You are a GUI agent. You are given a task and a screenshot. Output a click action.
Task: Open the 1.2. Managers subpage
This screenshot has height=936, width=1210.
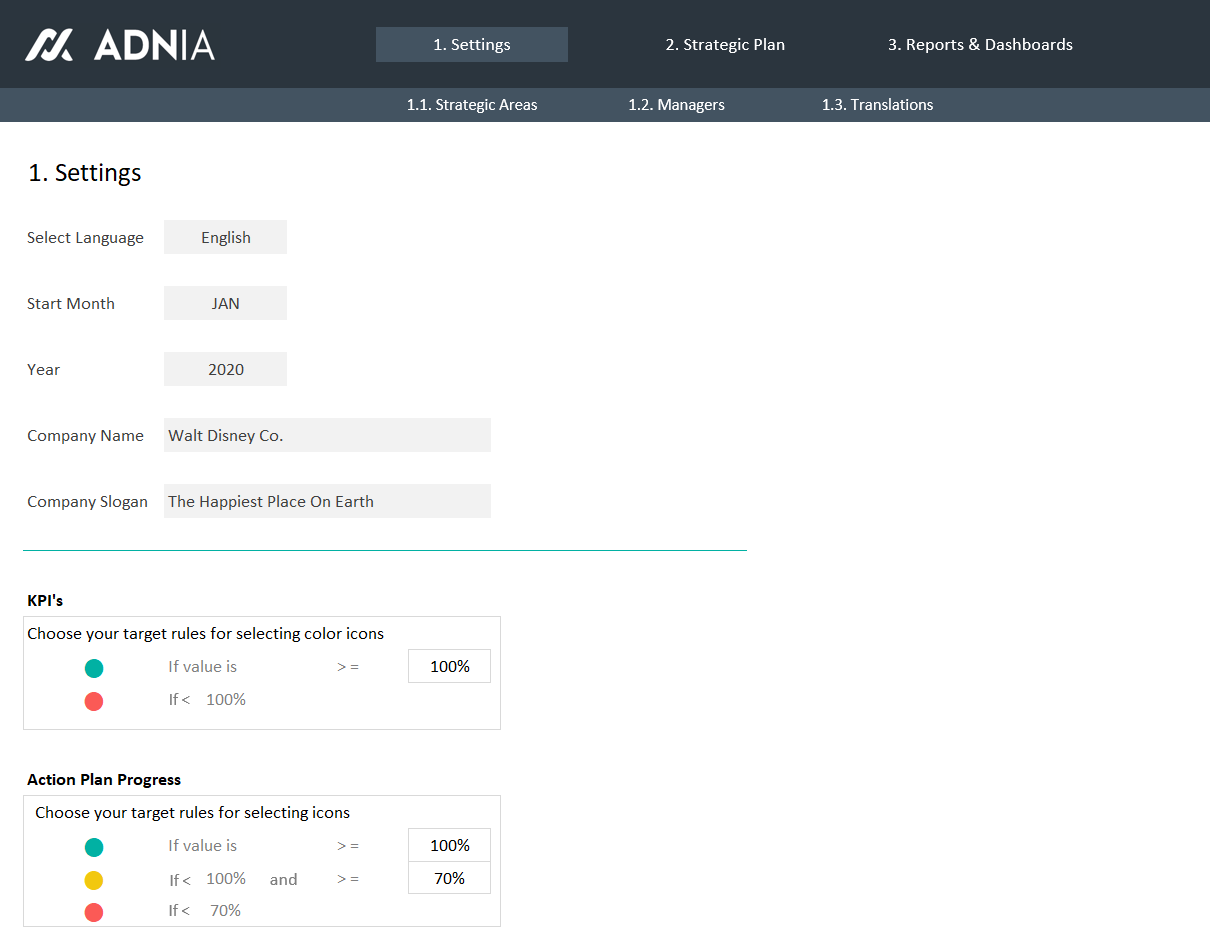676,105
